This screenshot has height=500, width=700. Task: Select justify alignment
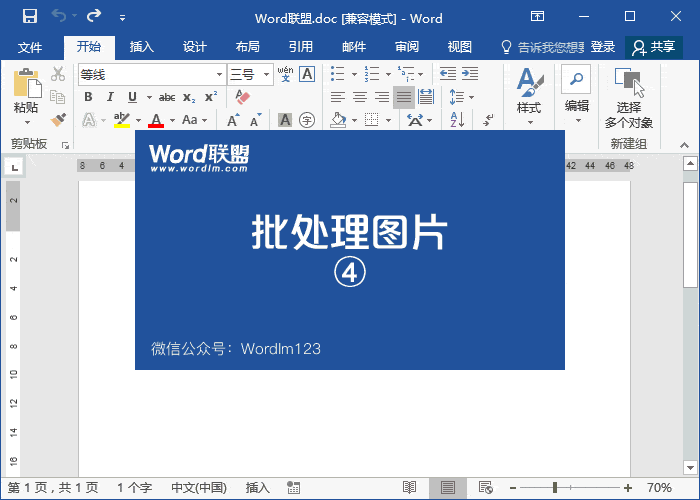point(404,97)
